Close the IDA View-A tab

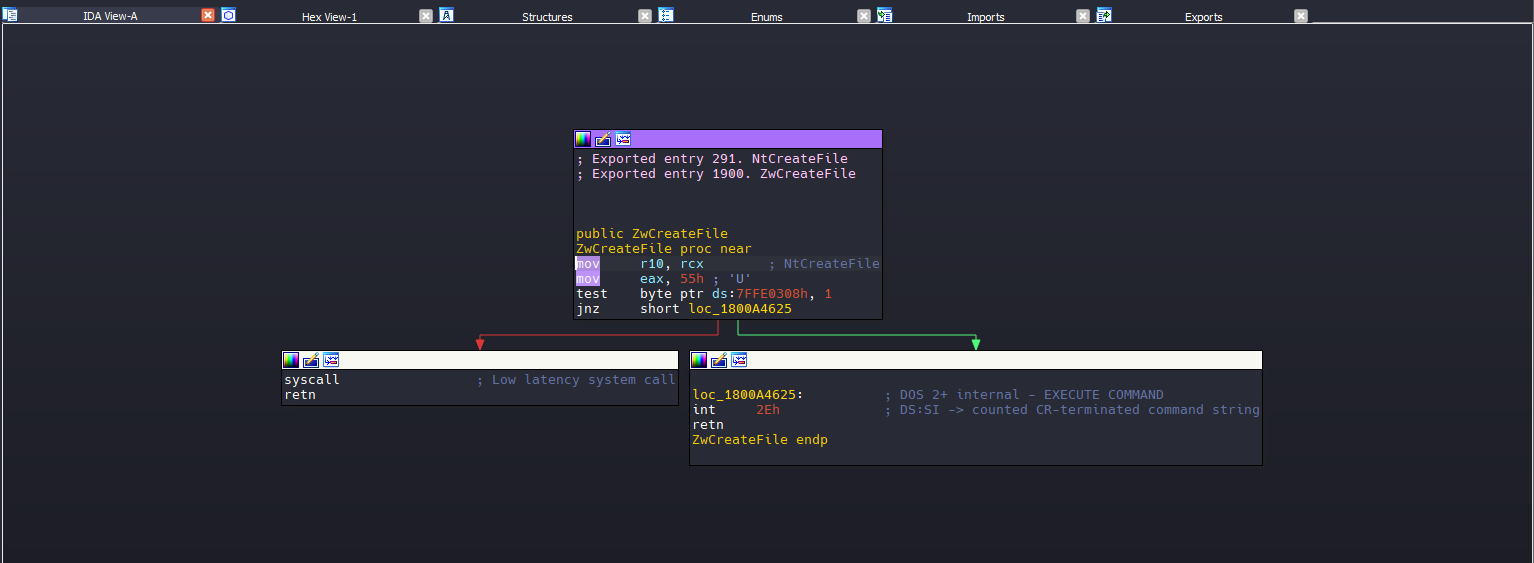click(208, 15)
